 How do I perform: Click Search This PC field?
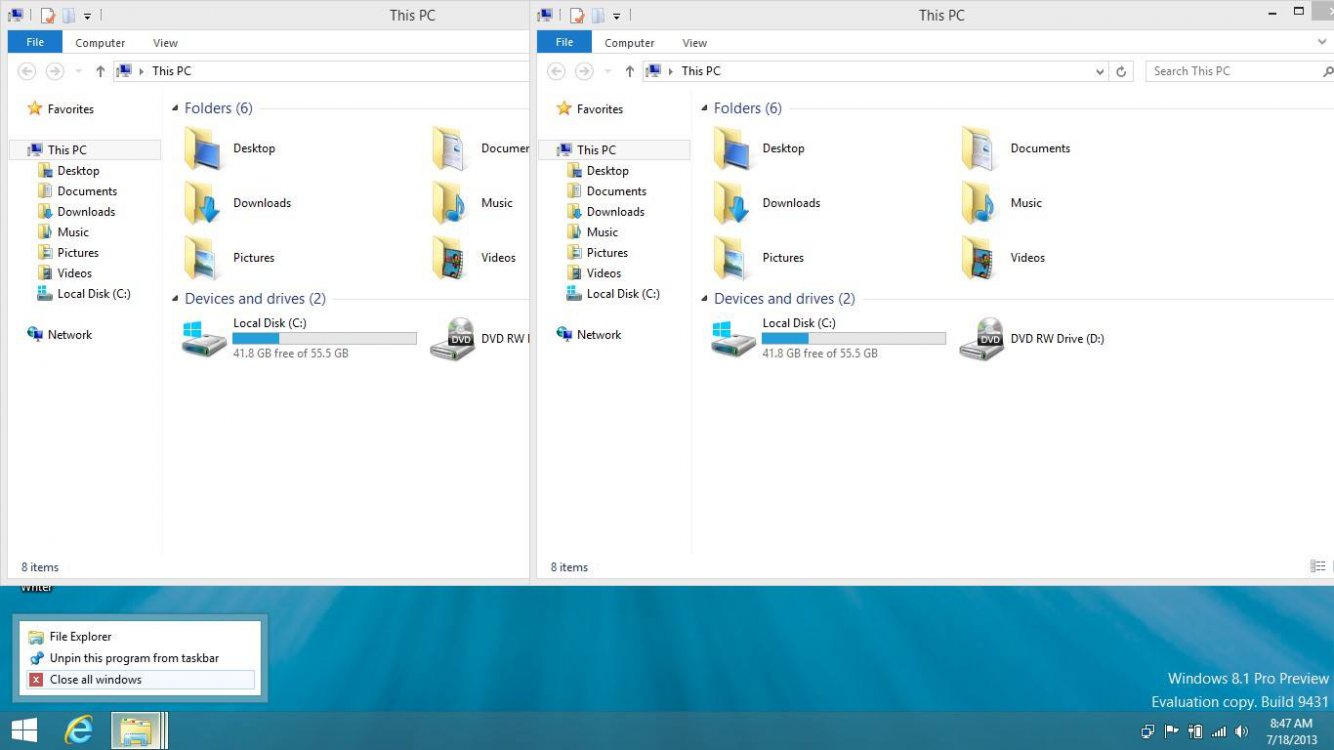pyautogui.click(x=1236, y=71)
